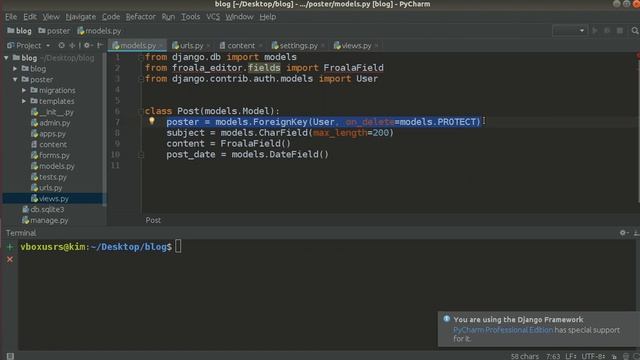Select admin.py in project tree

(51, 122)
